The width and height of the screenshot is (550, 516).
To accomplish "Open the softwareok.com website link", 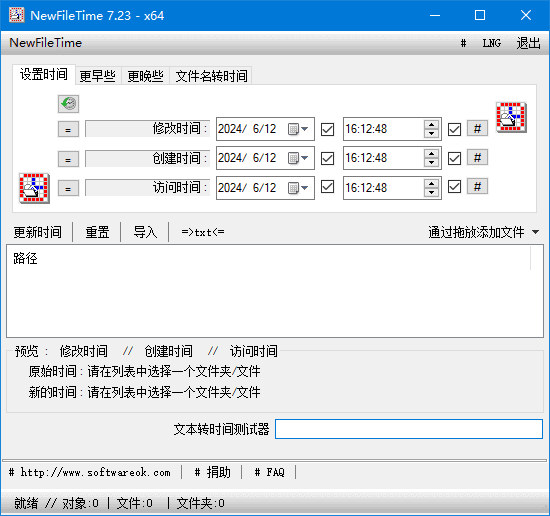I will (x=90, y=472).
